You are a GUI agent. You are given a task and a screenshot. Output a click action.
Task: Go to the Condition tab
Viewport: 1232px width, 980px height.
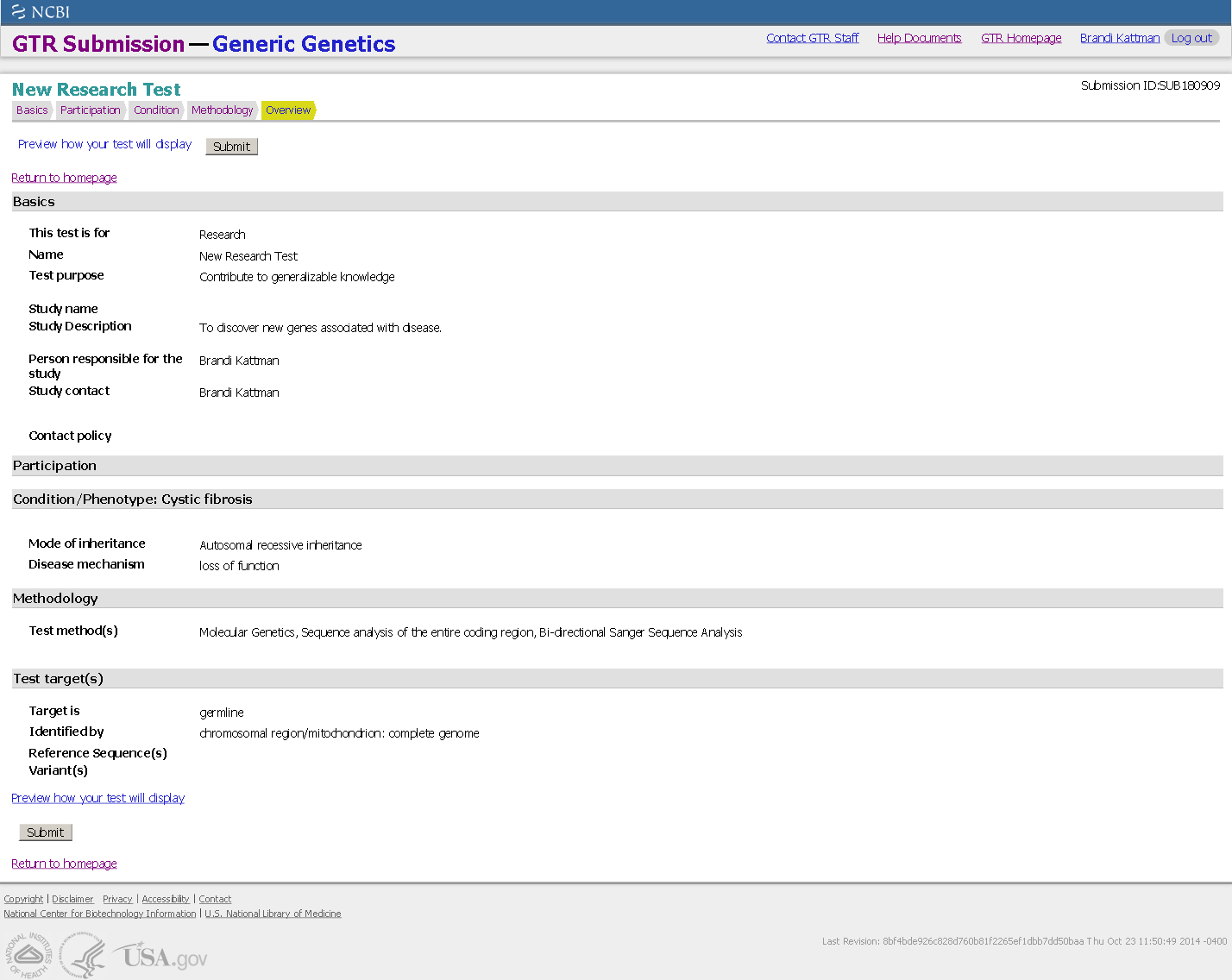[x=156, y=110]
